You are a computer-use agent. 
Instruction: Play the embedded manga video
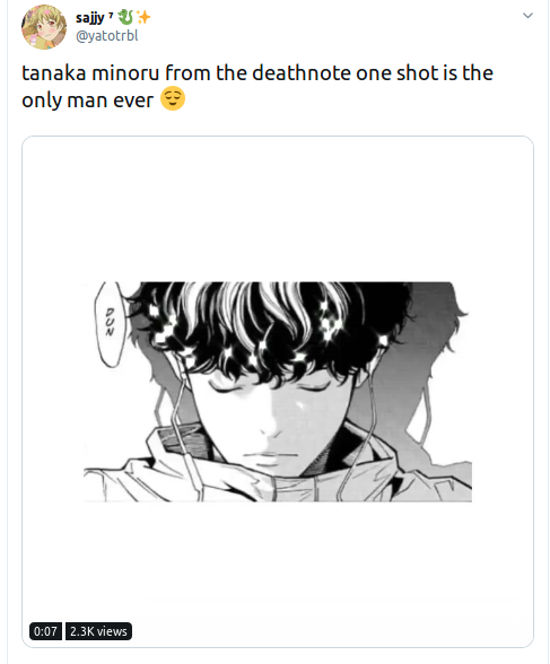[278, 391]
